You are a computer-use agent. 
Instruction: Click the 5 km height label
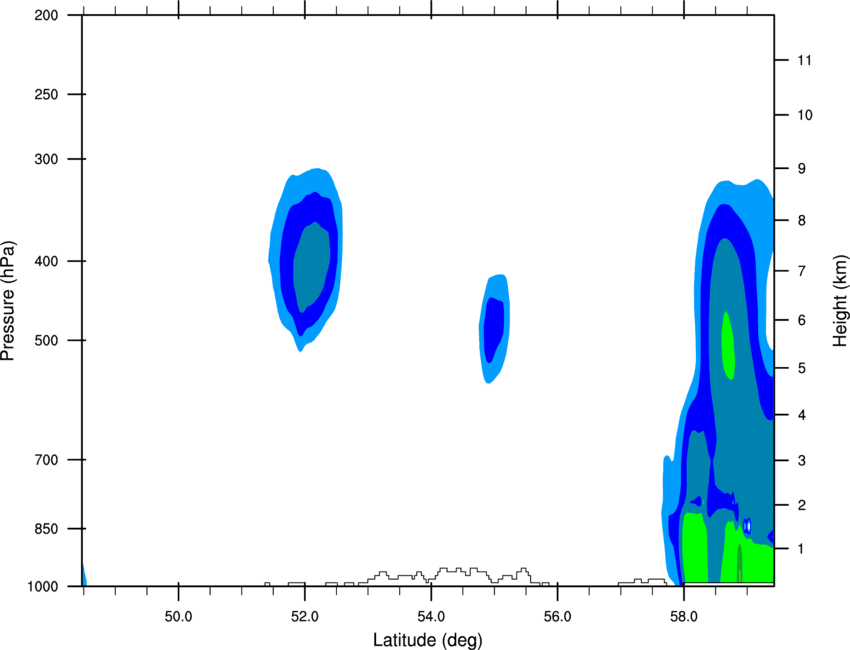(x=802, y=369)
